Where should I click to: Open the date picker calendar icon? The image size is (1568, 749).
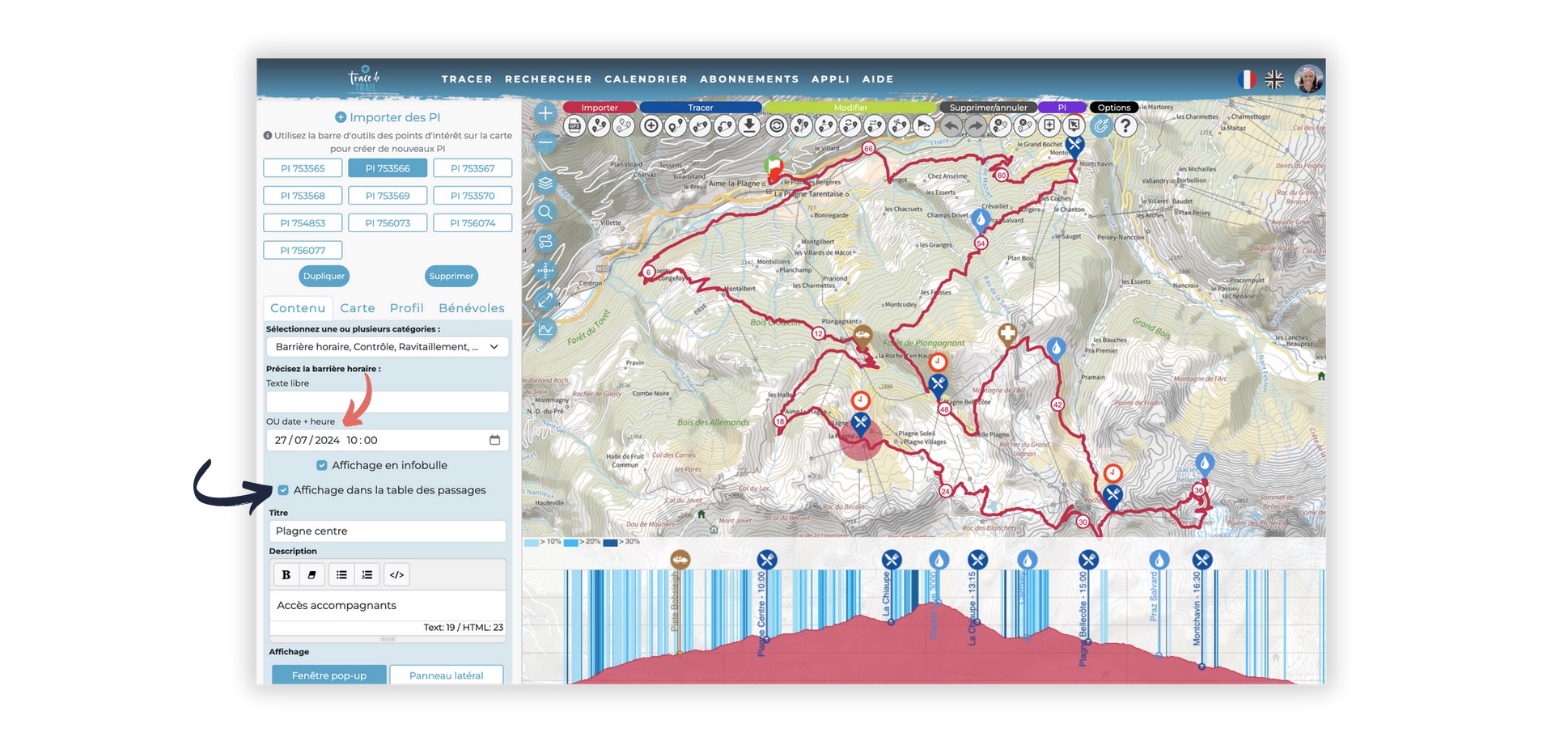click(494, 440)
